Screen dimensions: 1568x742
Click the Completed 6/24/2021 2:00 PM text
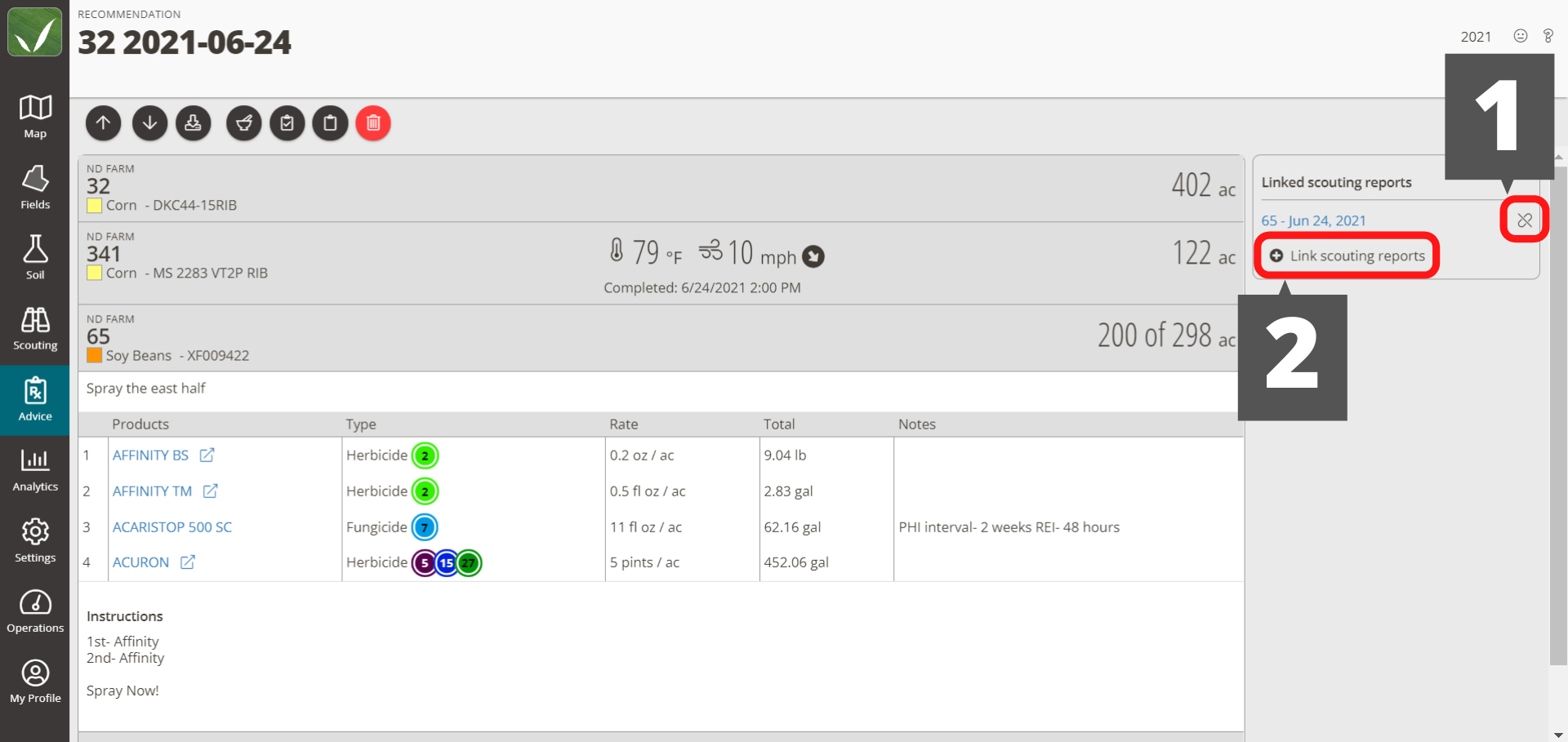tap(702, 288)
